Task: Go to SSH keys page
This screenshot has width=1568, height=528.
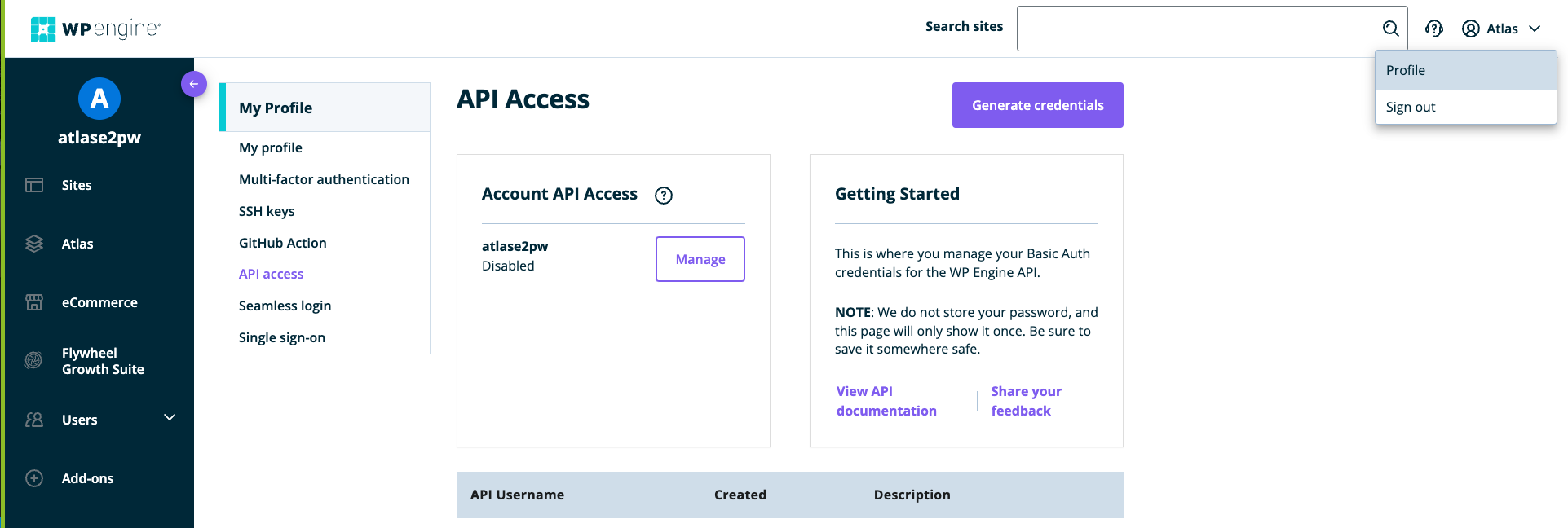Action: (x=267, y=211)
